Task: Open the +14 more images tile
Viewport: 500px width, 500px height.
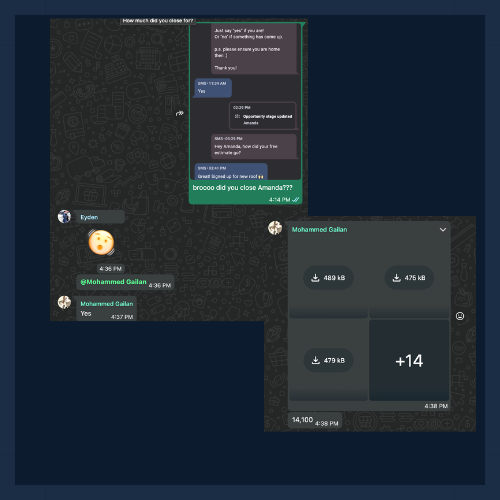Action: tap(409, 360)
